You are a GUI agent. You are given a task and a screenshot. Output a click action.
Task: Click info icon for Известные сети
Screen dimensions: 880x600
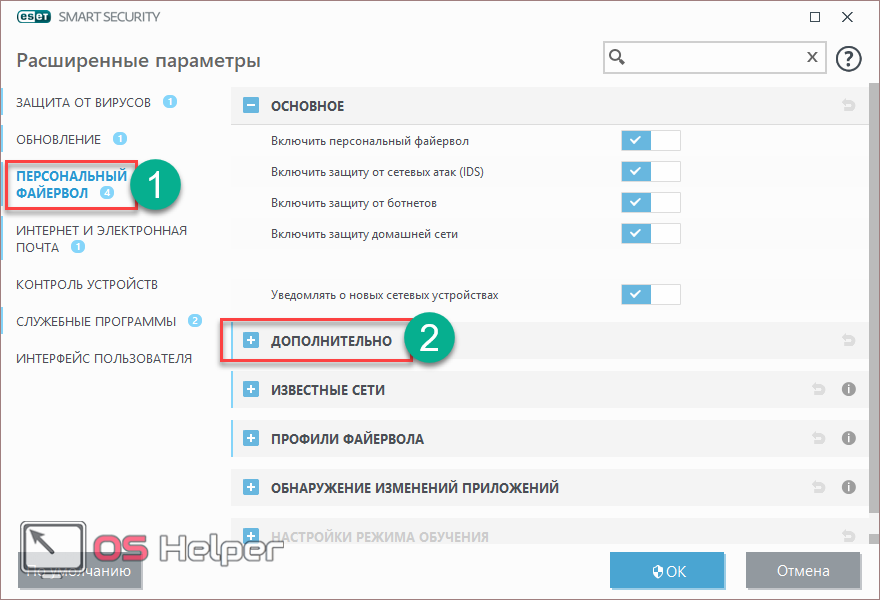(848, 389)
